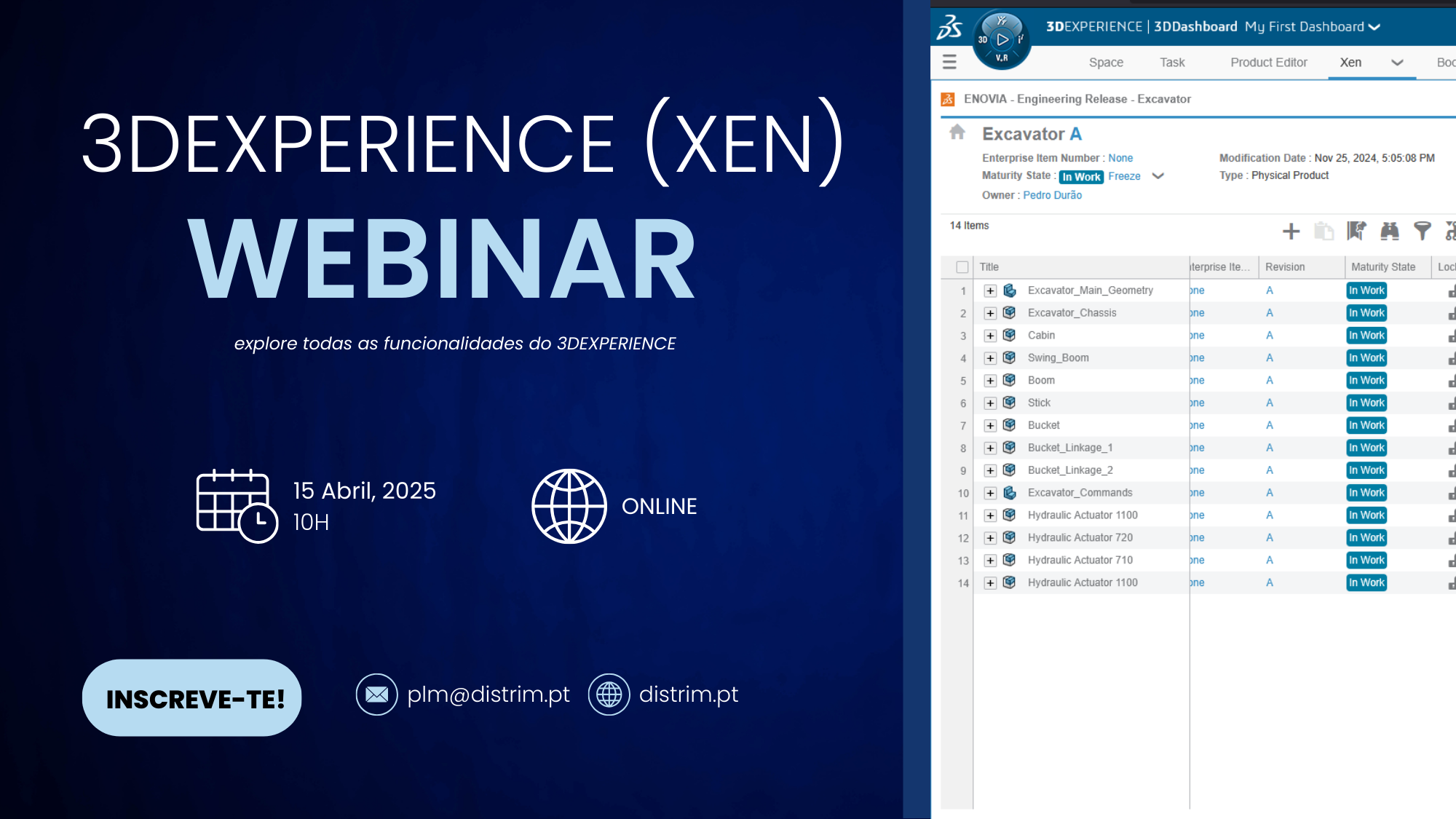Open owner Pedro Durão link
This screenshot has height=819, width=1456.
(1052, 195)
